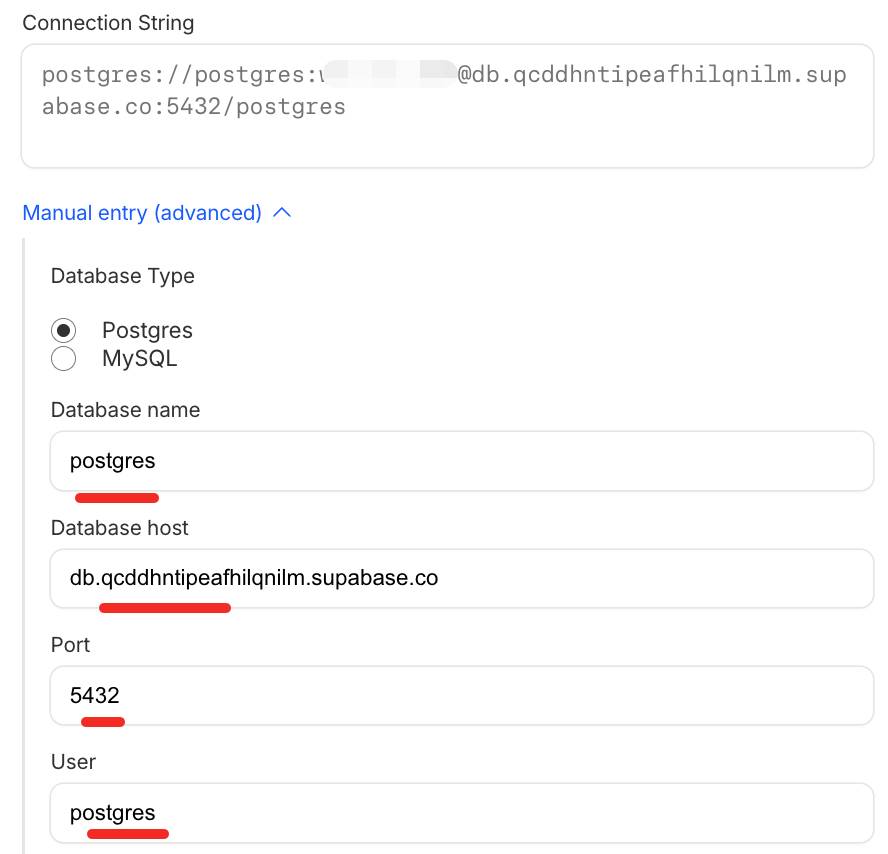The image size is (888, 854).
Task: Click the masked password in connection string
Action: pos(388,74)
